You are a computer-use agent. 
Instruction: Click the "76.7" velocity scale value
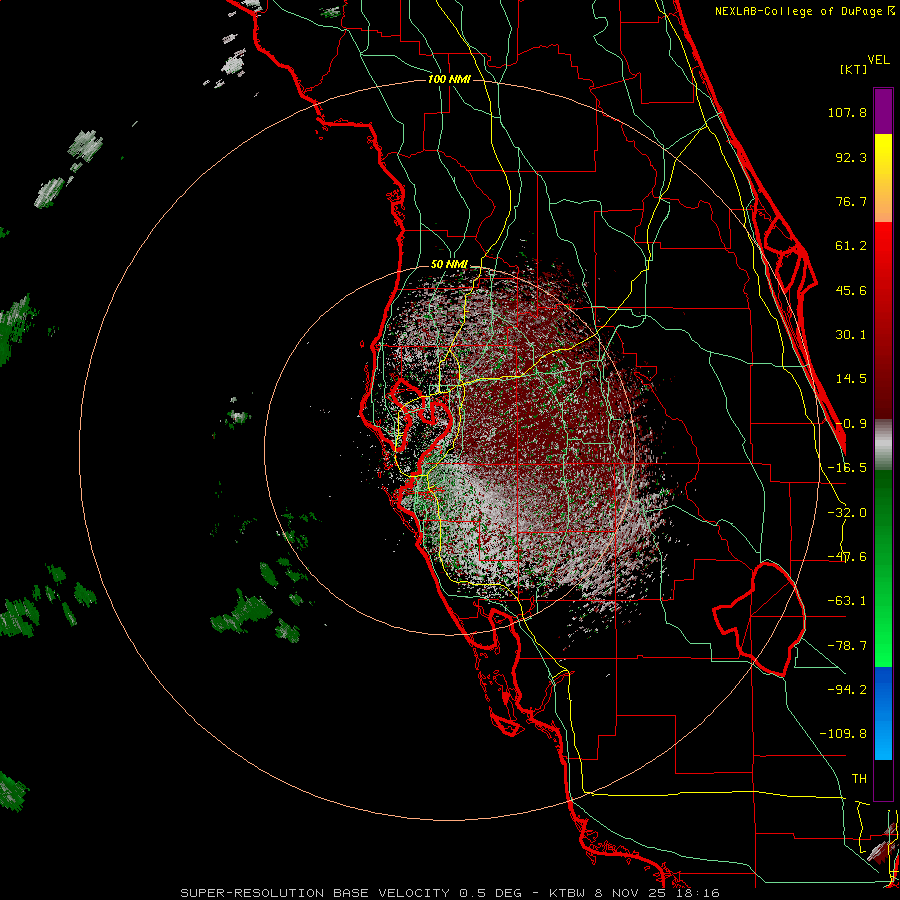[x=851, y=201]
